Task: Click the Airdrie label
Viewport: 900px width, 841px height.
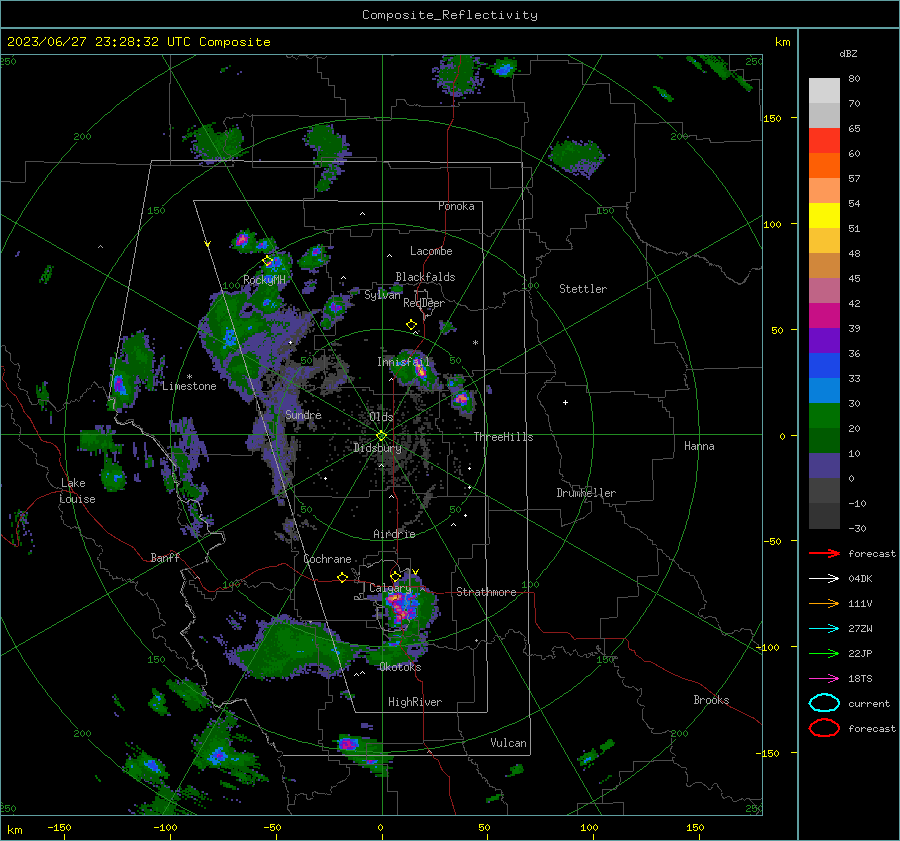Action: coord(394,534)
